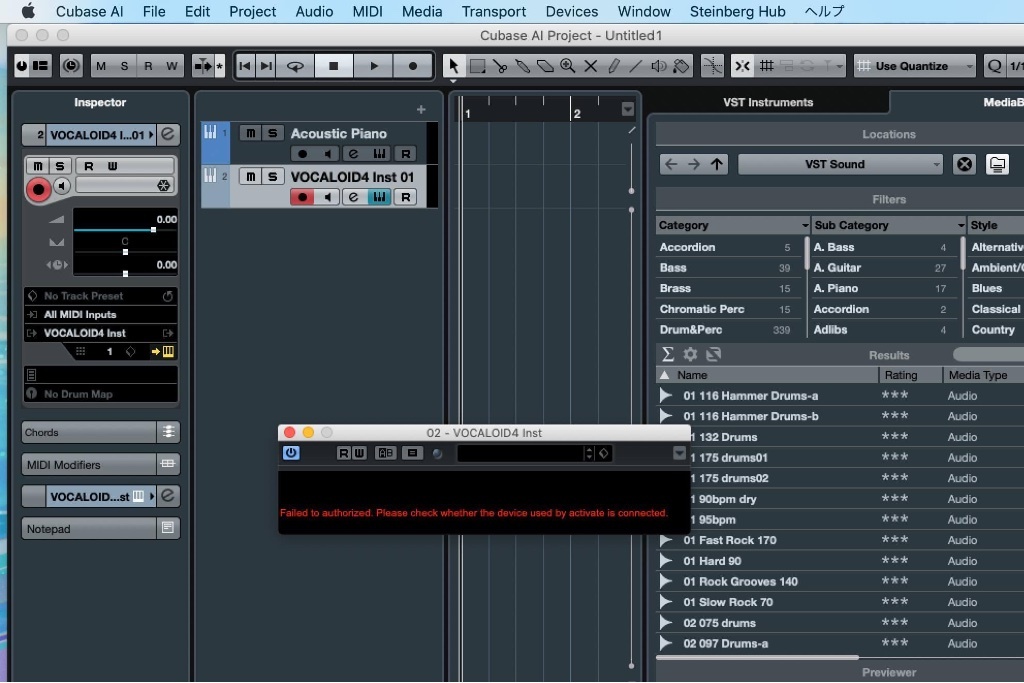Open Acoustic Piano channel settings (e)
This screenshot has height=683, width=1024.
tap(353, 154)
